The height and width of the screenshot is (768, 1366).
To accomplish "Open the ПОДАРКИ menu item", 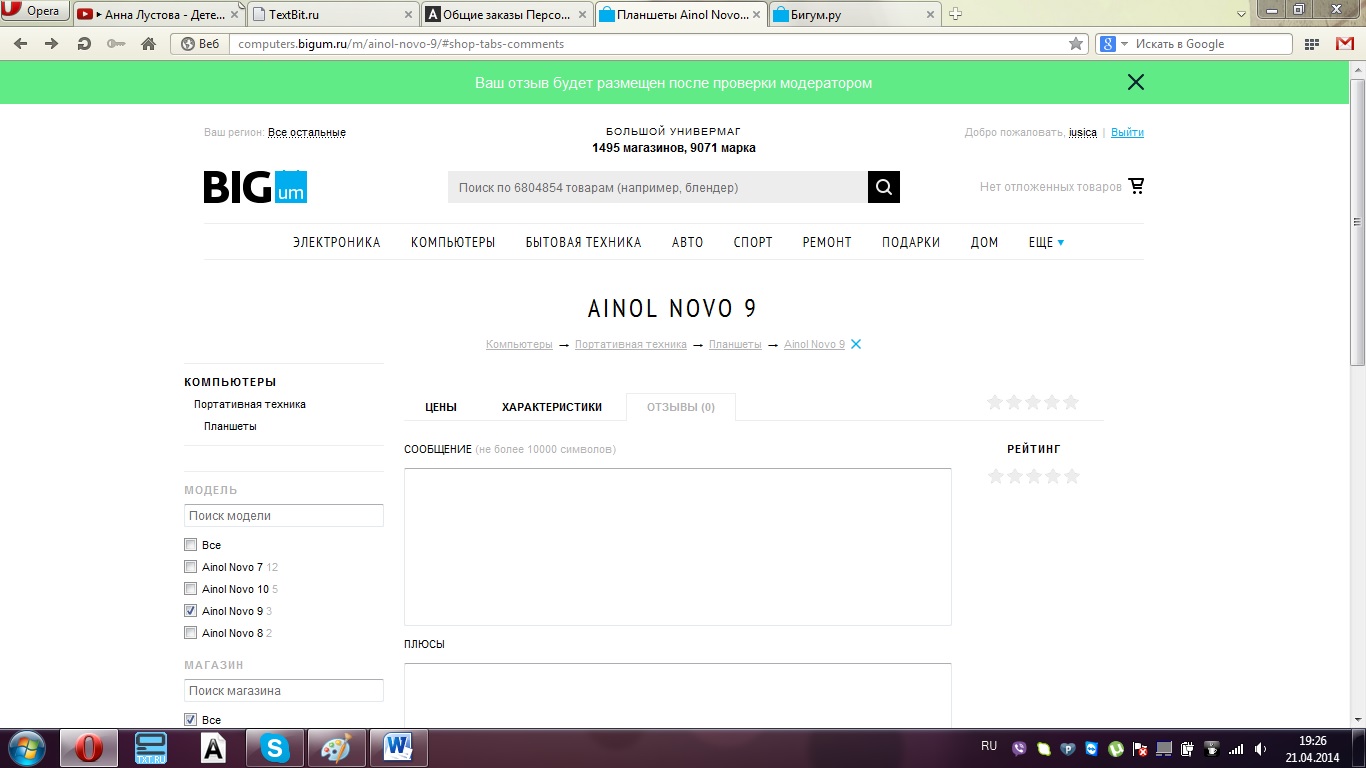I will 911,242.
